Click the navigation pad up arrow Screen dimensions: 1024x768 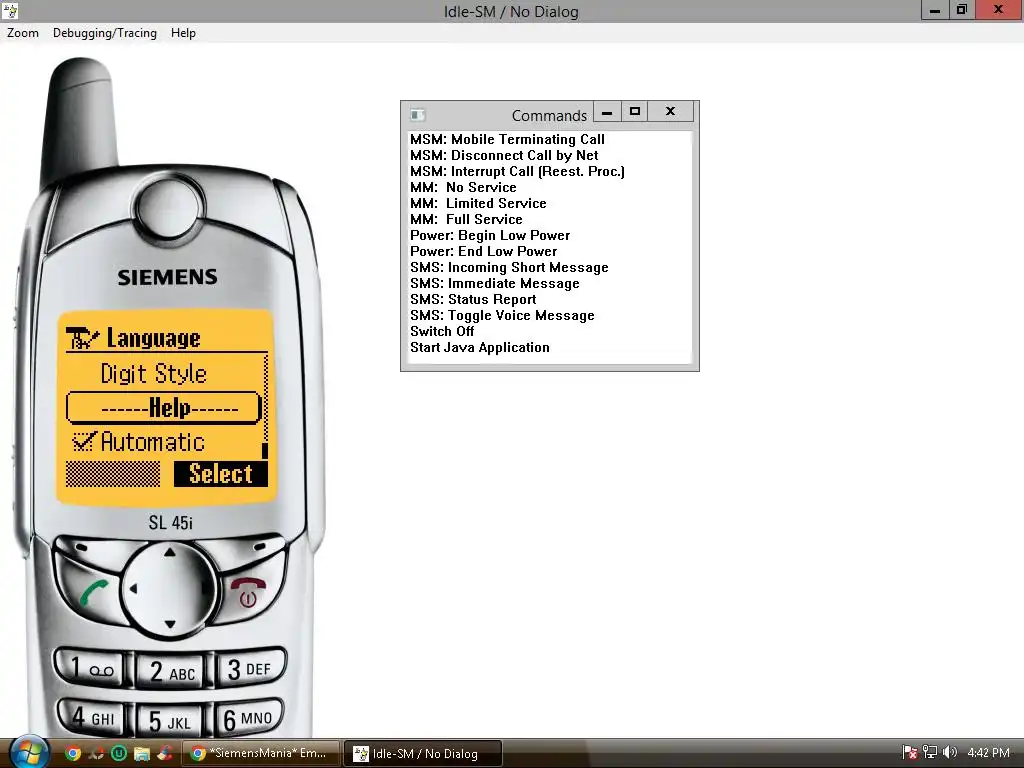click(x=170, y=553)
